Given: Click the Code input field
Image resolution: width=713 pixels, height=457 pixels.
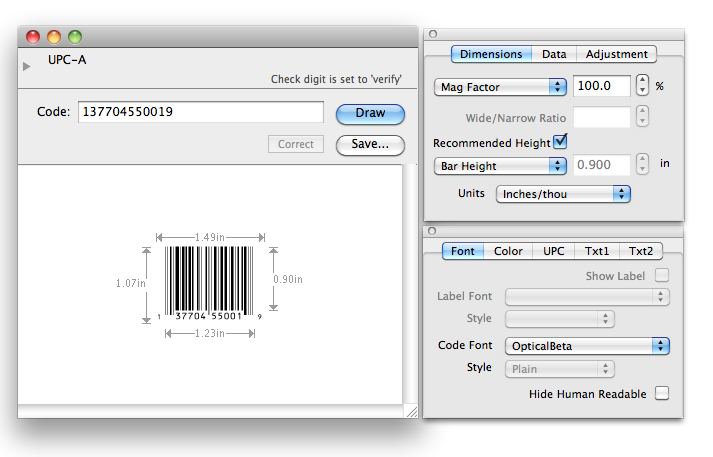Looking at the screenshot, I should [x=201, y=112].
